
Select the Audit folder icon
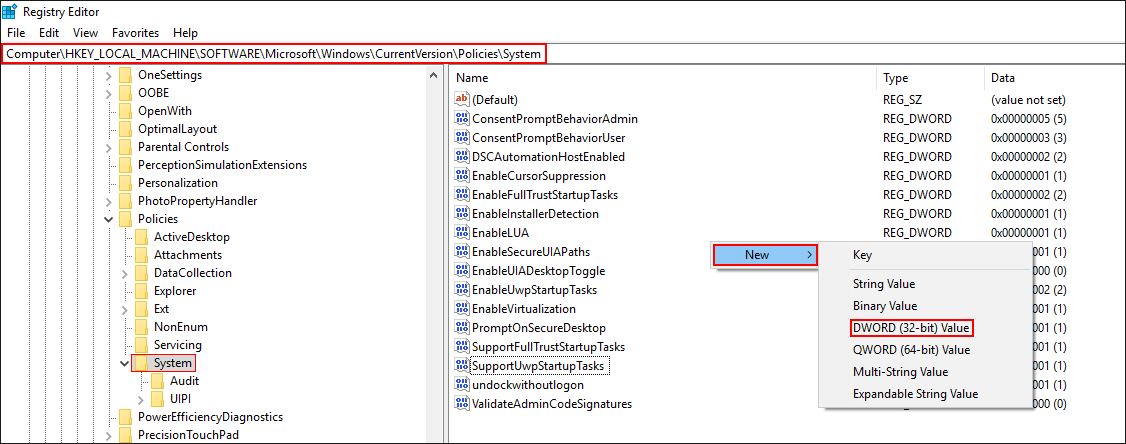[x=157, y=381]
